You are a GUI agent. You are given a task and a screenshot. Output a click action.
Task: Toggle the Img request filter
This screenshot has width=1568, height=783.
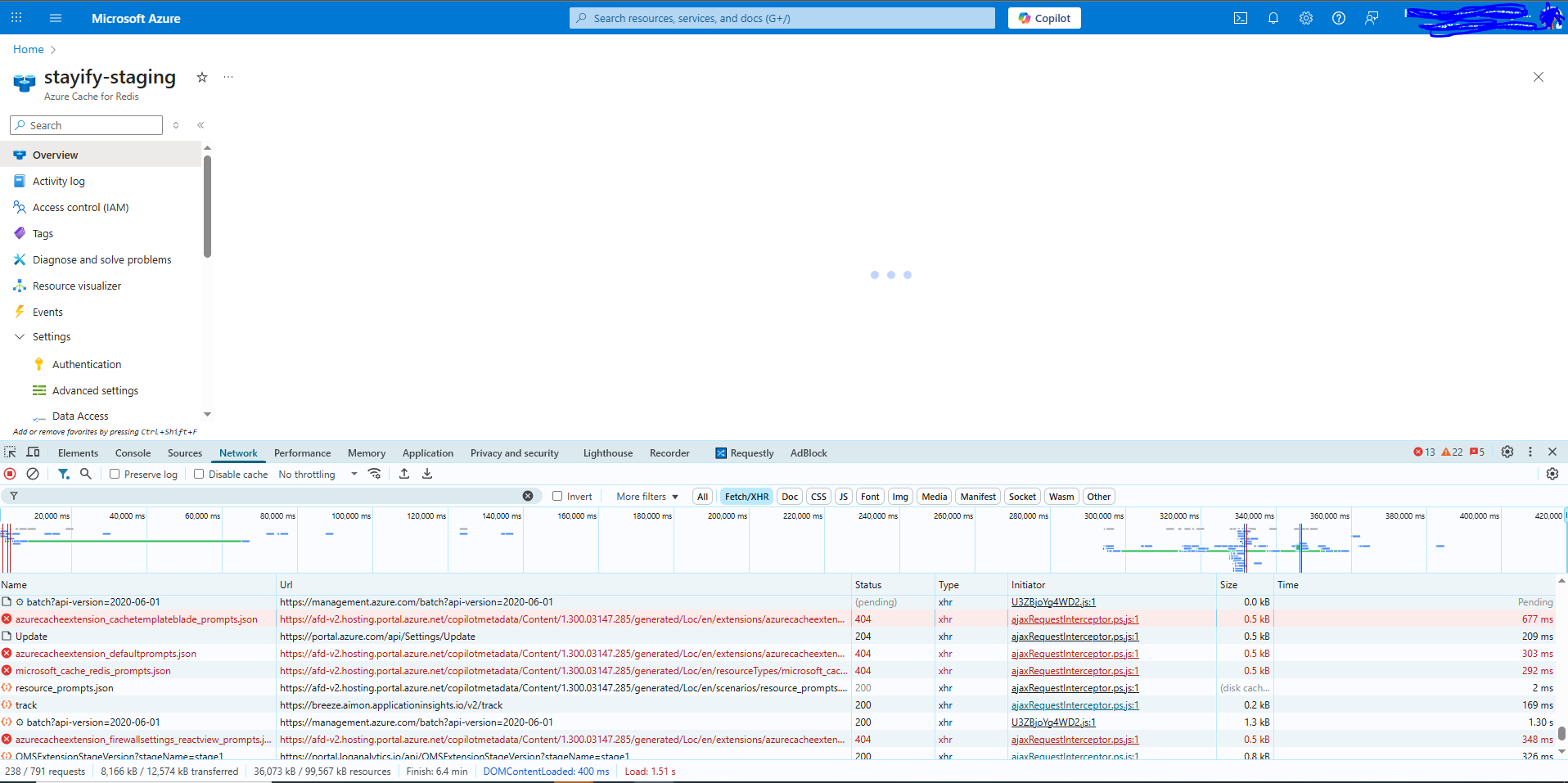[x=900, y=497]
